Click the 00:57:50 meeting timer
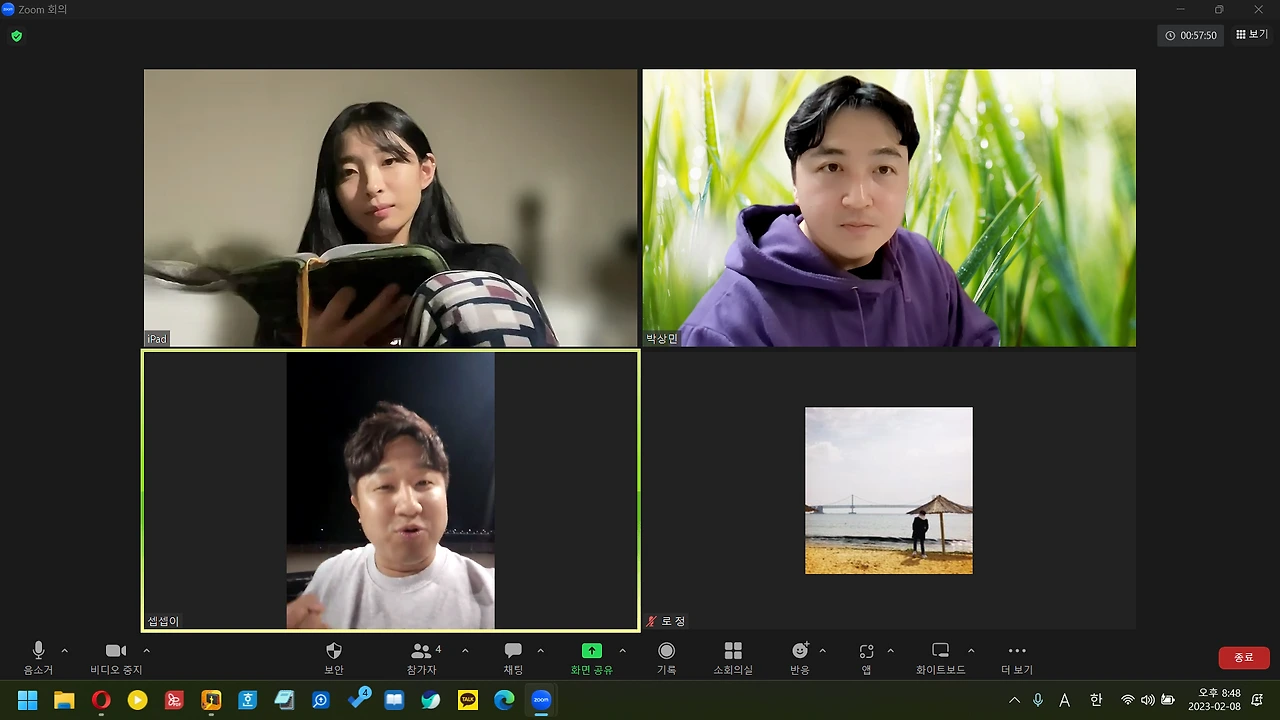Image resolution: width=1280 pixels, height=720 pixels. (x=1191, y=35)
